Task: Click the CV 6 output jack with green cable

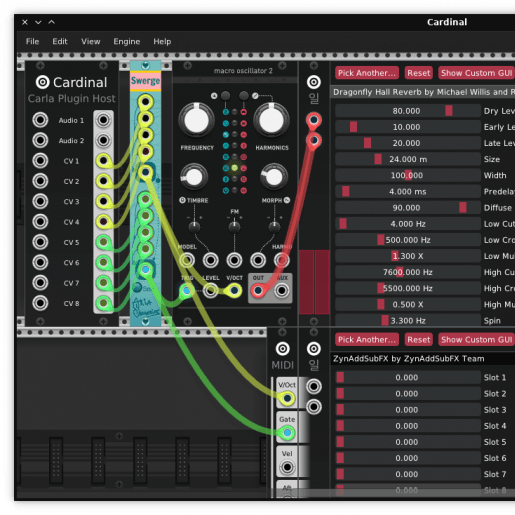Action: tap(103, 262)
